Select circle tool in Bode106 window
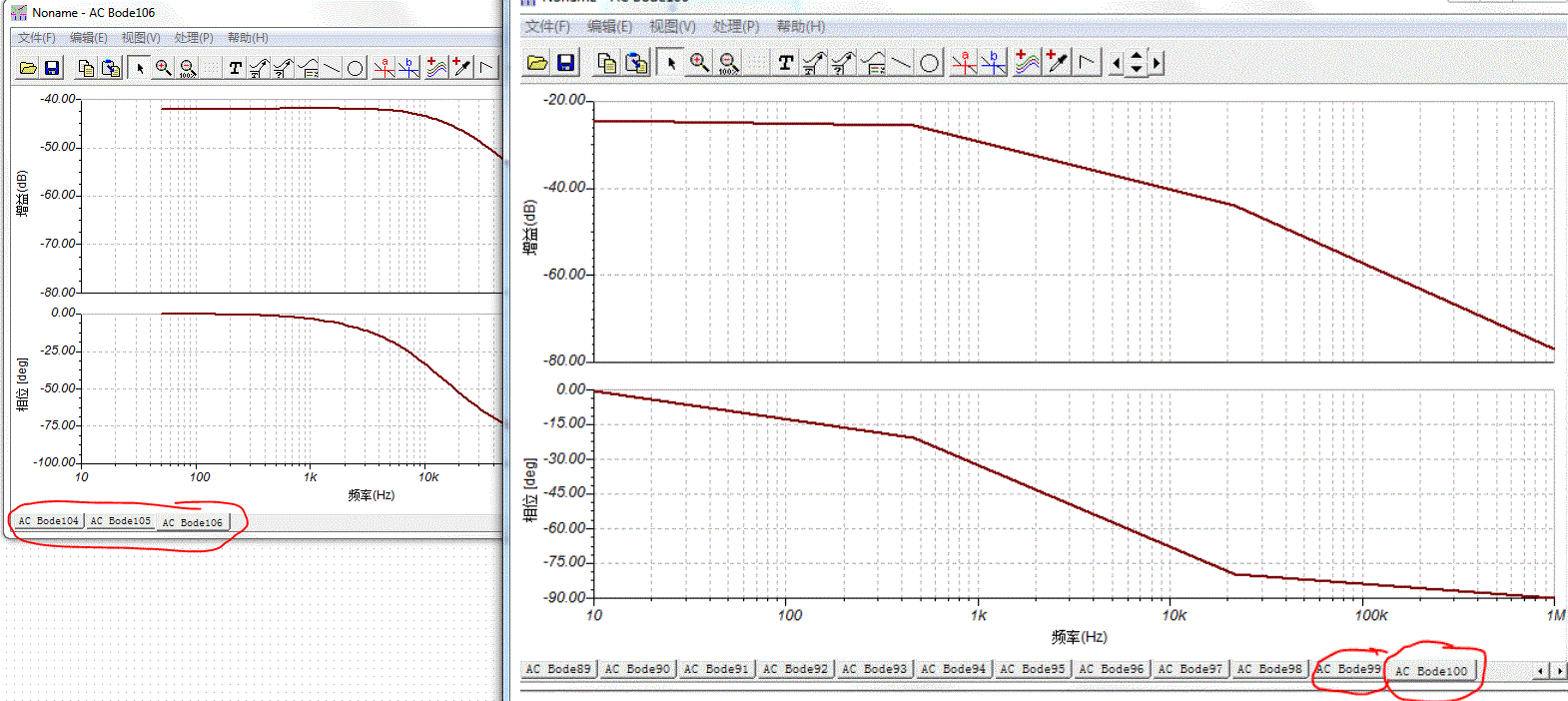Image resolution: width=1568 pixels, height=701 pixels. (x=355, y=68)
